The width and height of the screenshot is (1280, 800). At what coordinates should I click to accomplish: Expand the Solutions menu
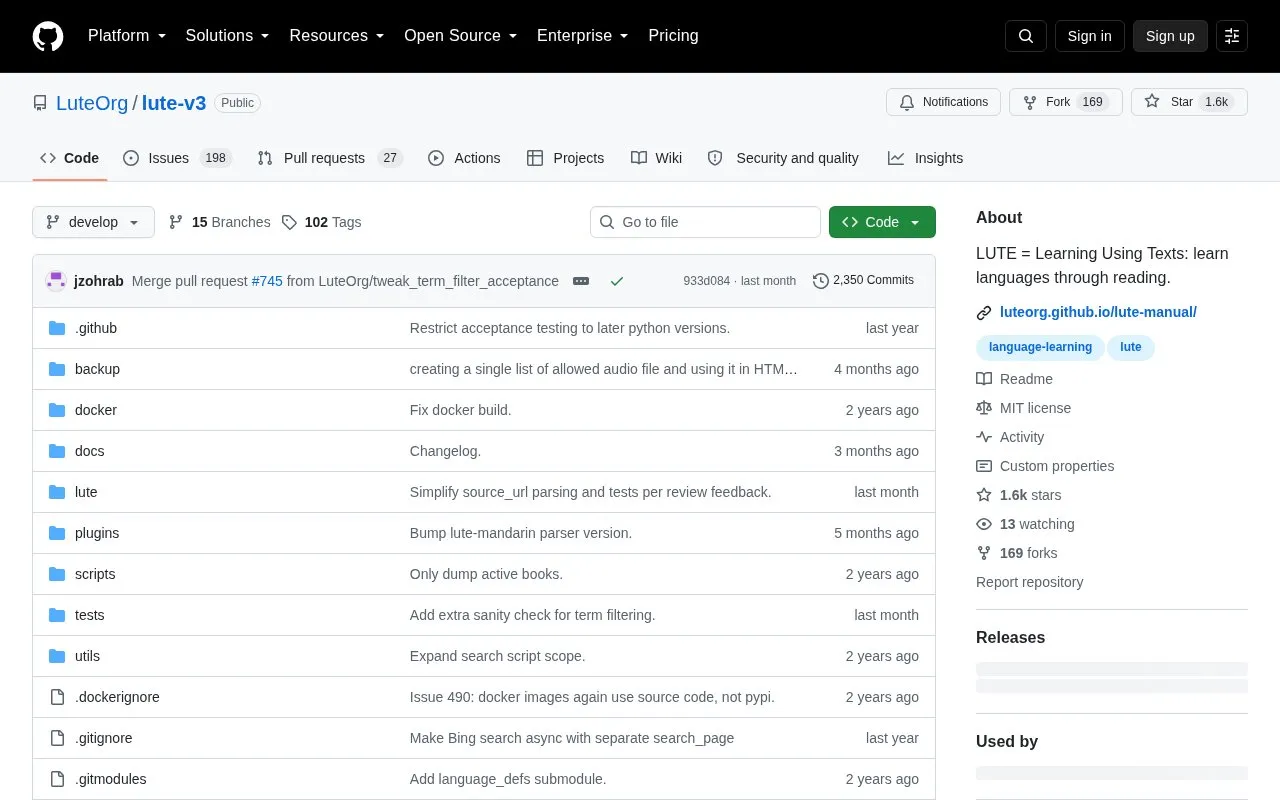click(228, 36)
